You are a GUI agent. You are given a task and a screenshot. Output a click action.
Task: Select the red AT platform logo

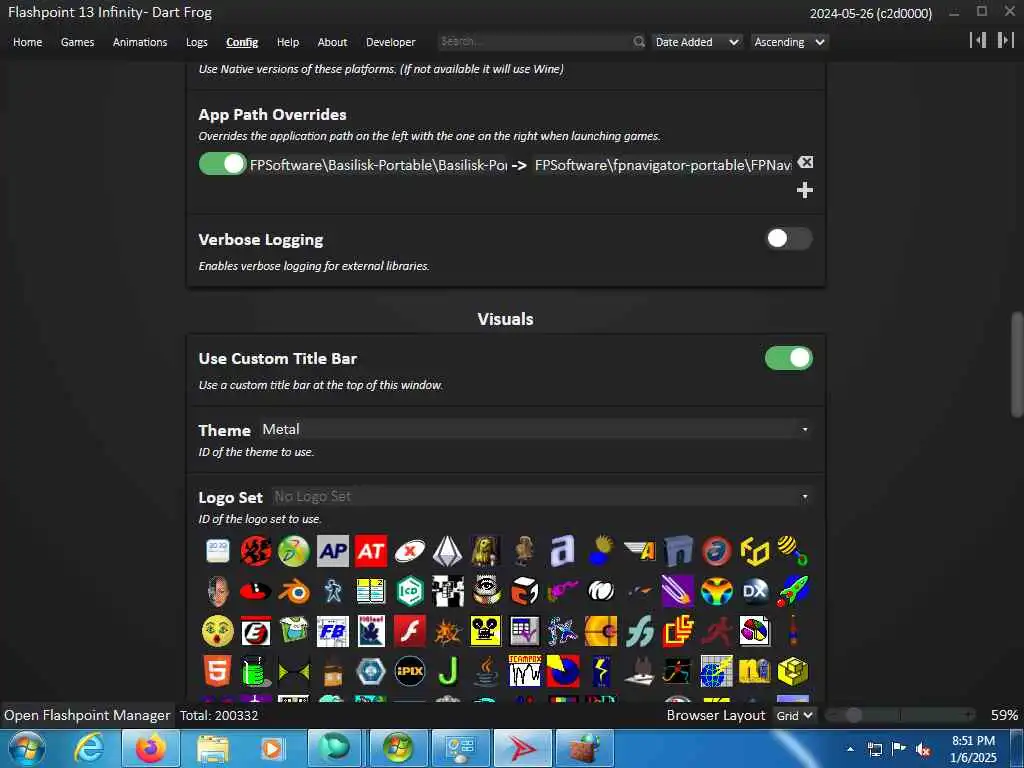[371, 551]
